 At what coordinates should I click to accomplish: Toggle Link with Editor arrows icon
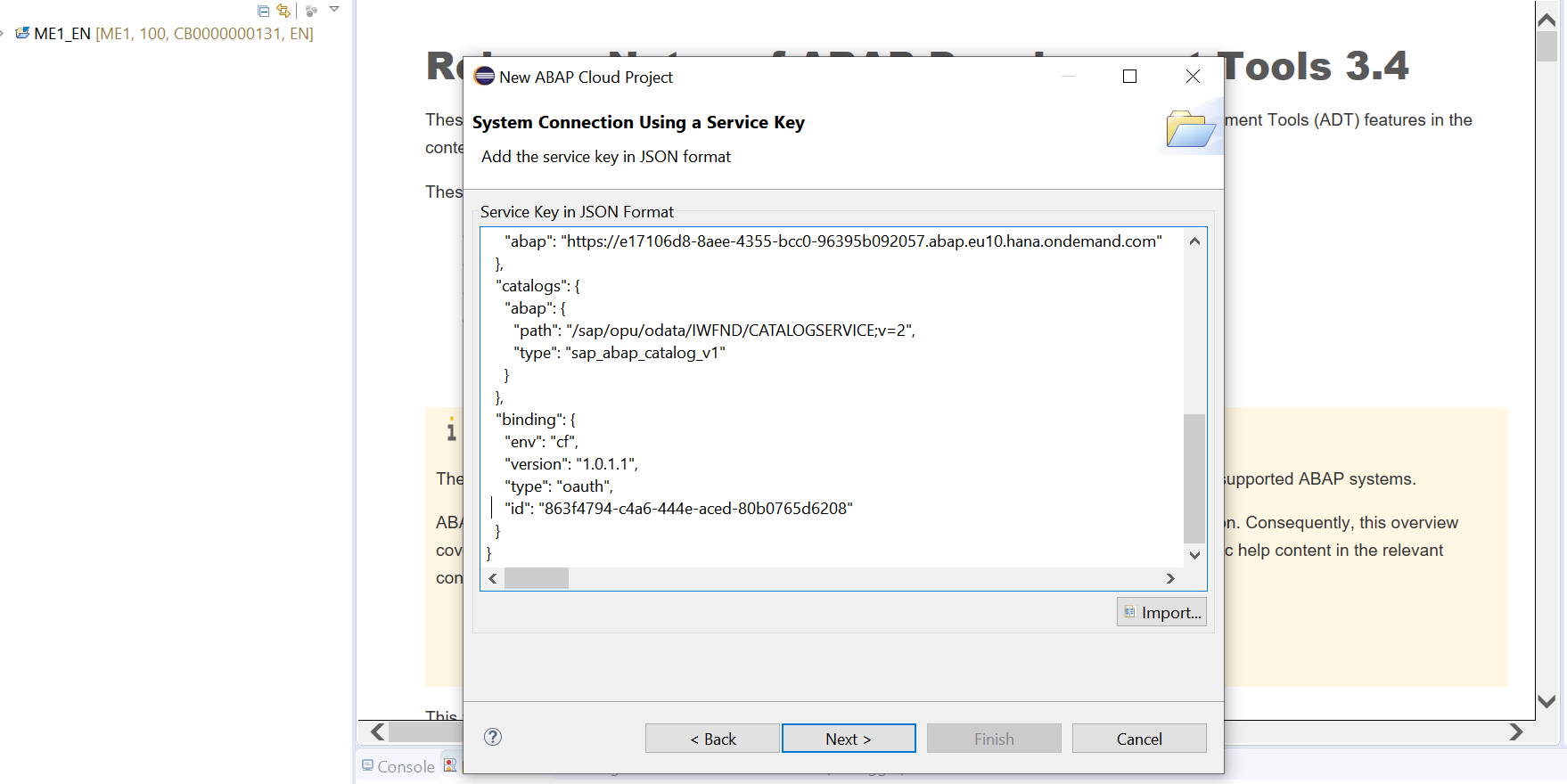pyautogui.click(x=283, y=11)
